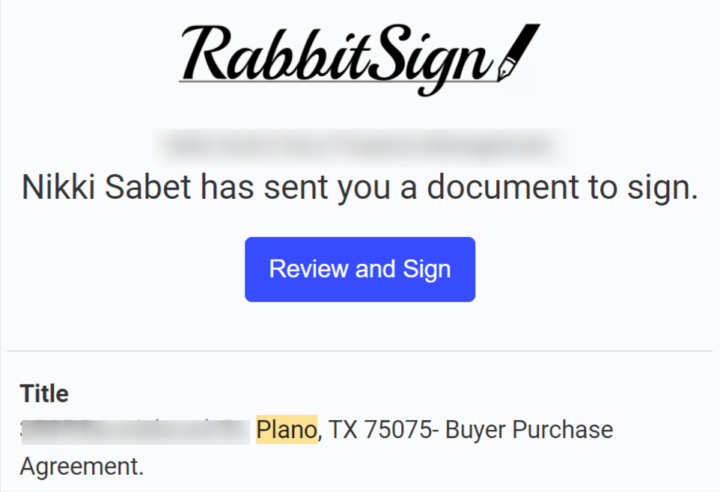Screen dimensions: 720x492
Task: Click the words Buyer Purchase in the title
Action: pyautogui.click(x=528, y=430)
